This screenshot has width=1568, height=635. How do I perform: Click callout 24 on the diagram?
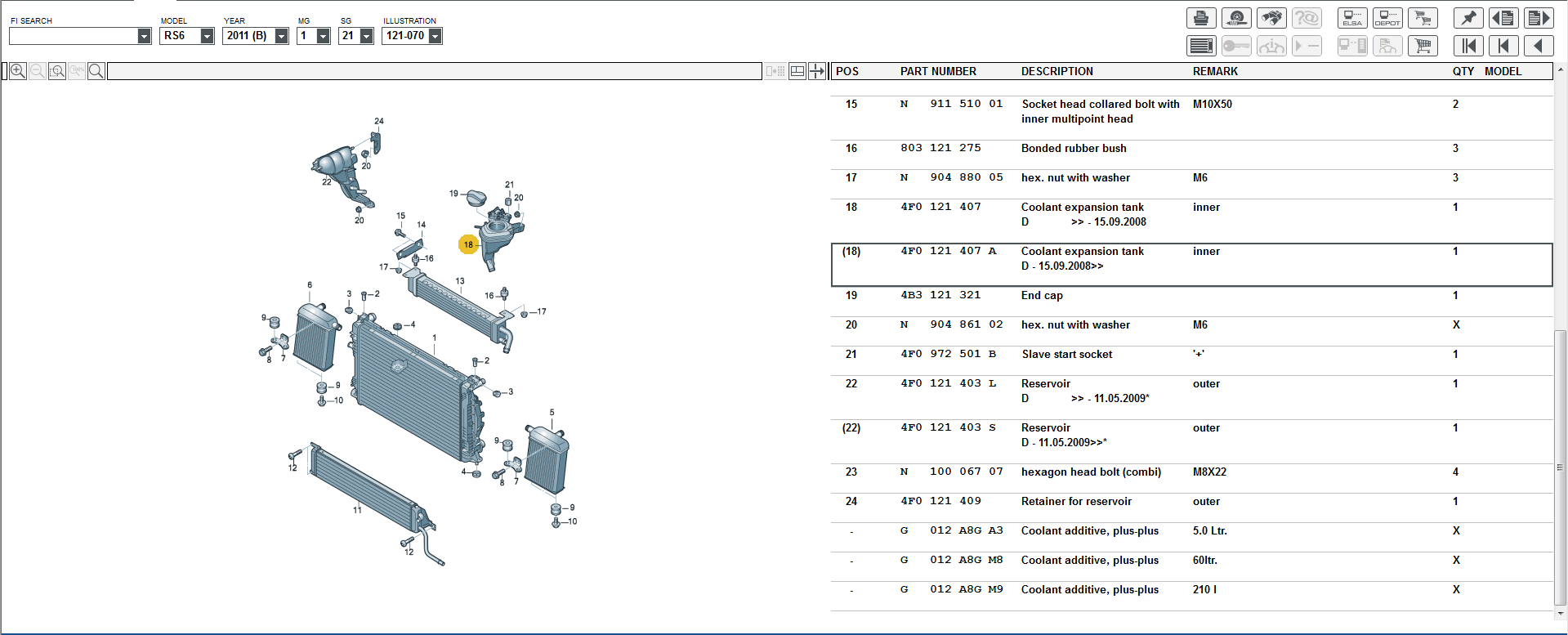[379, 121]
